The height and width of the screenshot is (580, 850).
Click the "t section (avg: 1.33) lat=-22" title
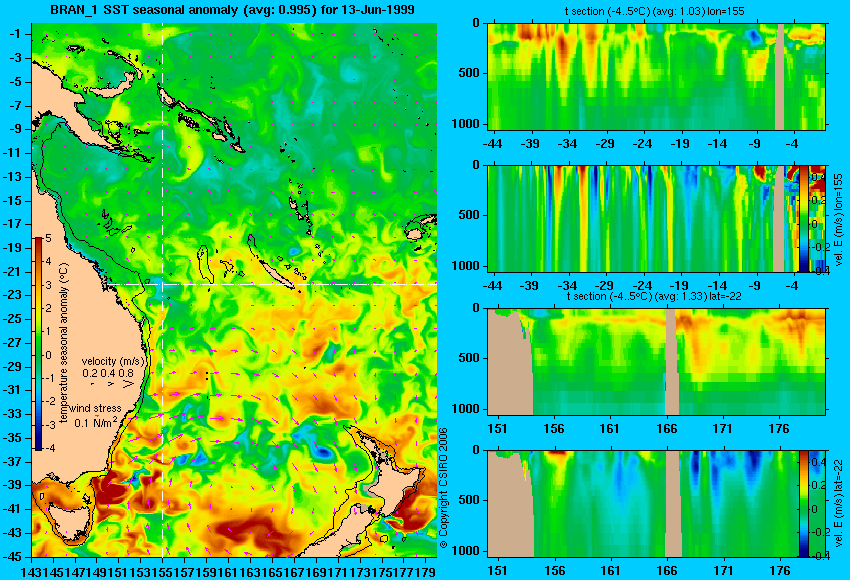pos(654,297)
